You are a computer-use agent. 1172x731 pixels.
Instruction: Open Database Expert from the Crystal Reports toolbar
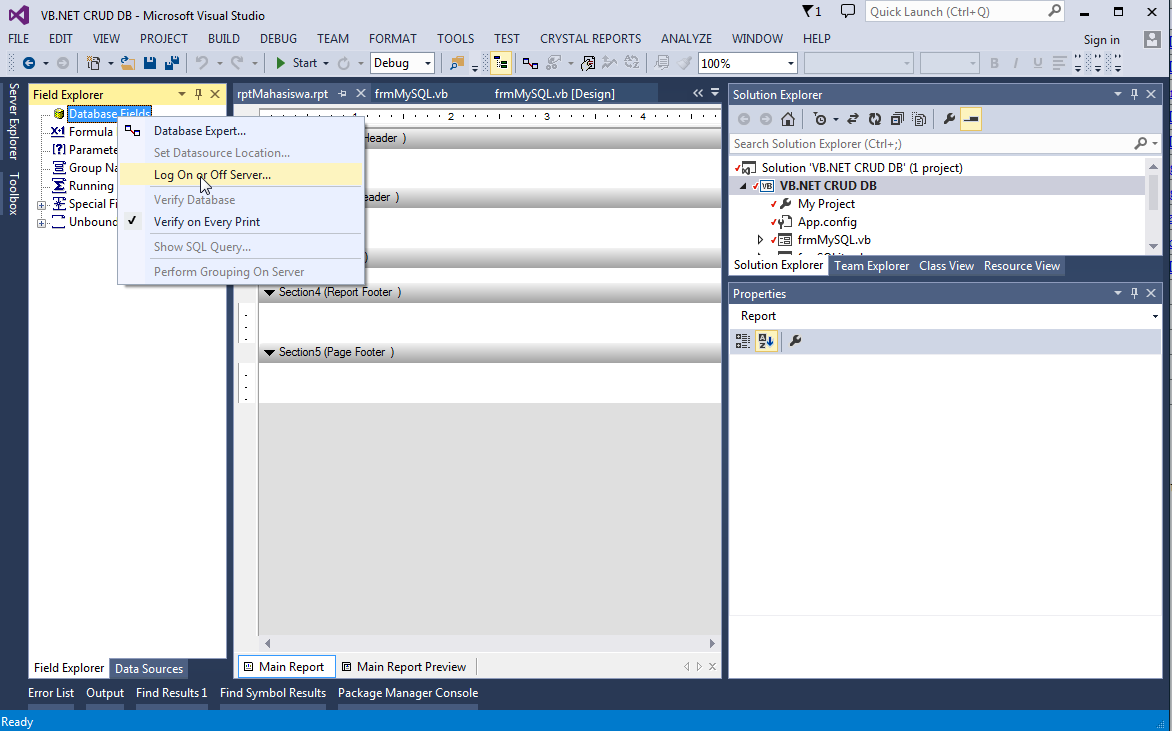pos(530,64)
